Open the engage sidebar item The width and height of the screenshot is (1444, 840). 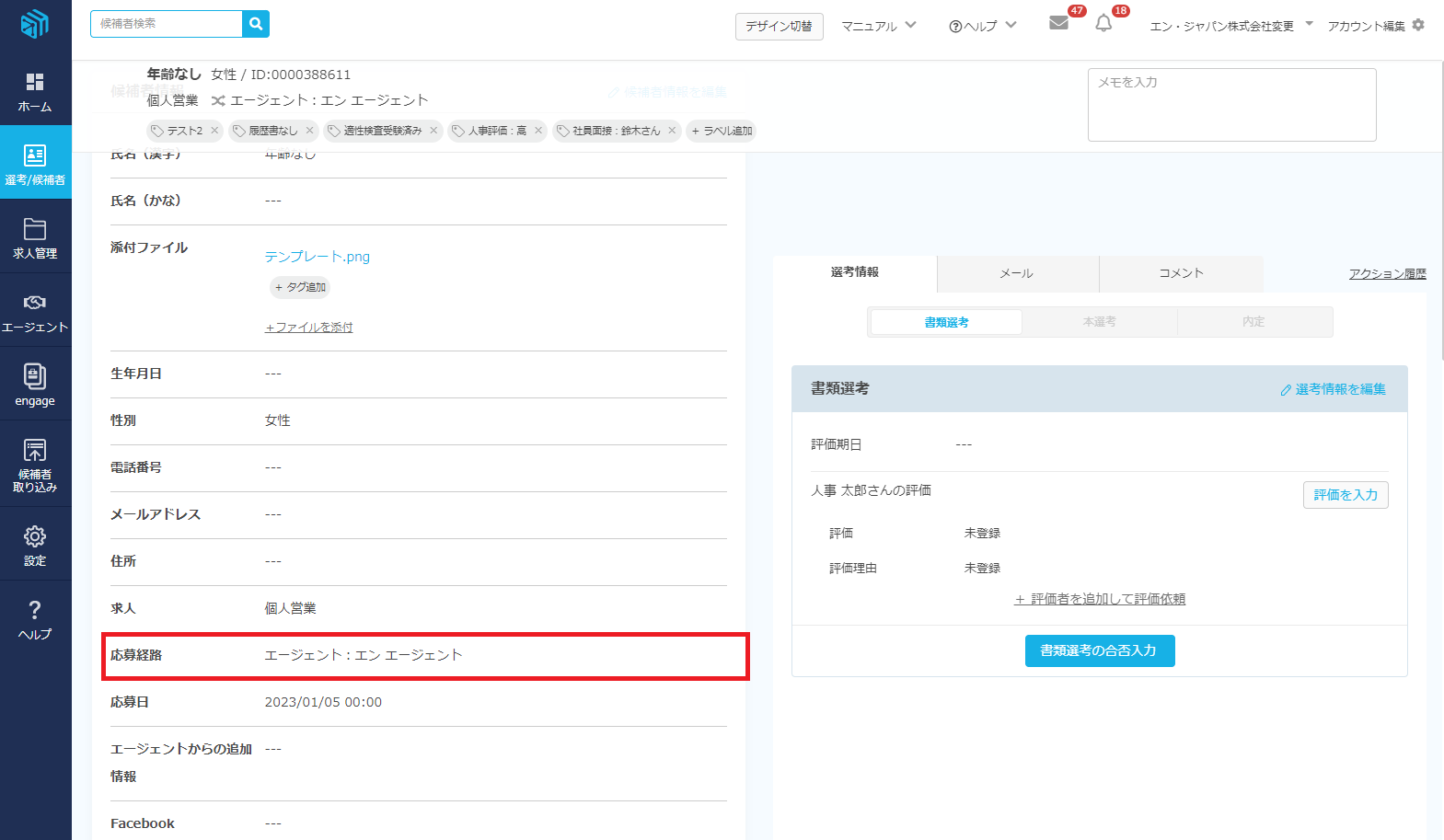click(35, 385)
